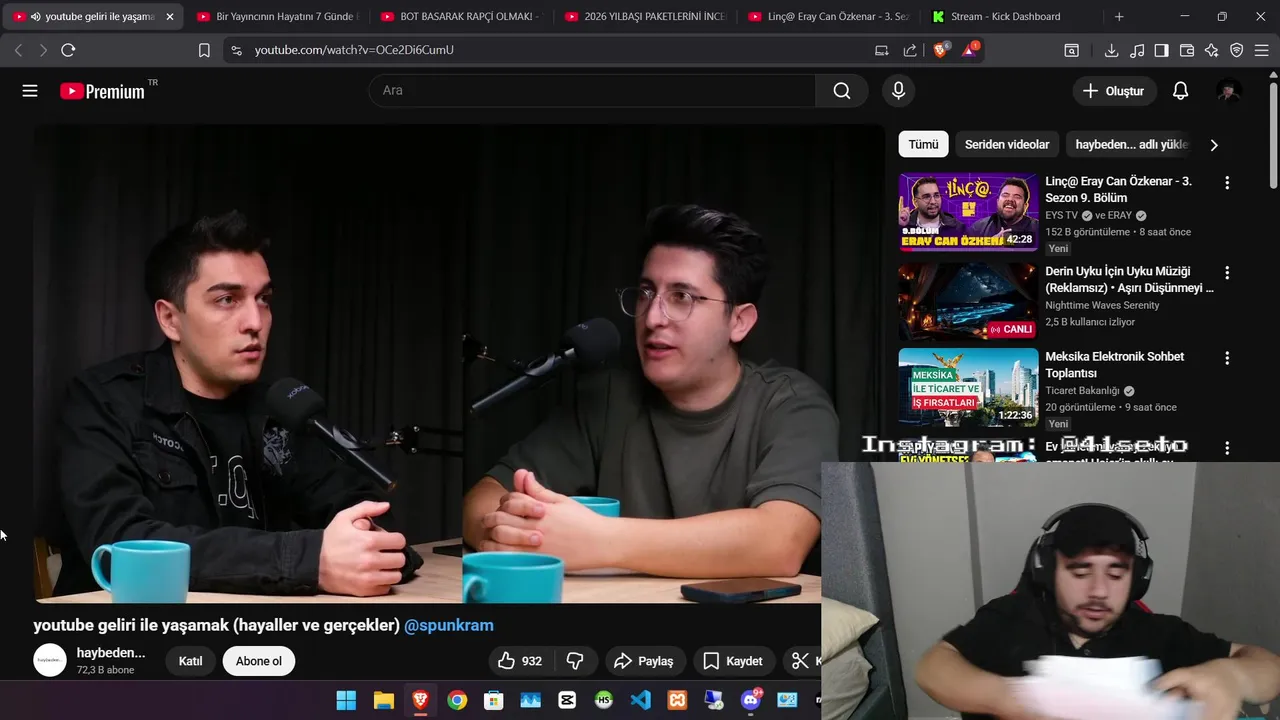Open the Oluştur create menu
The width and height of the screenshot is (1280, 720).
click(1113, 91)
